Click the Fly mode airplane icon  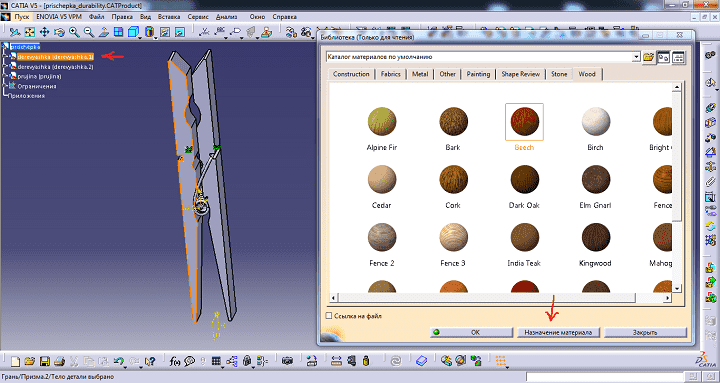[15, 32]
